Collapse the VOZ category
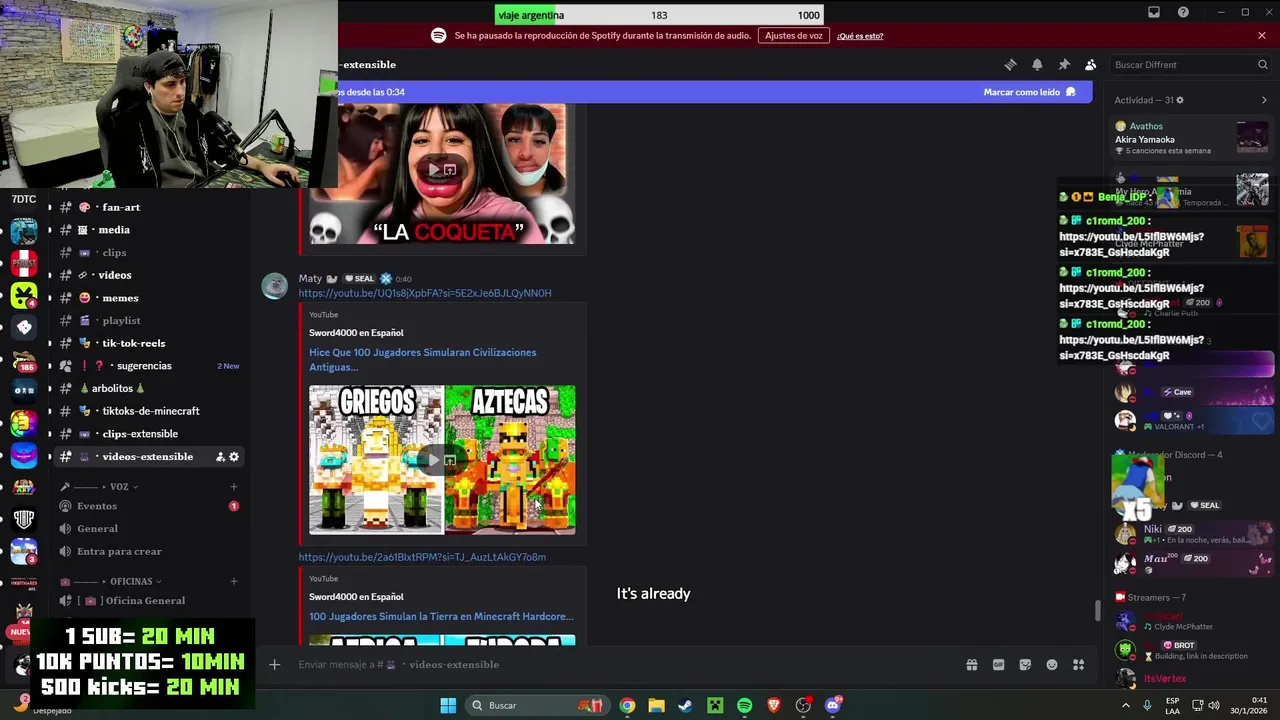Screen dimensions: 1280x720 point(119,487)
